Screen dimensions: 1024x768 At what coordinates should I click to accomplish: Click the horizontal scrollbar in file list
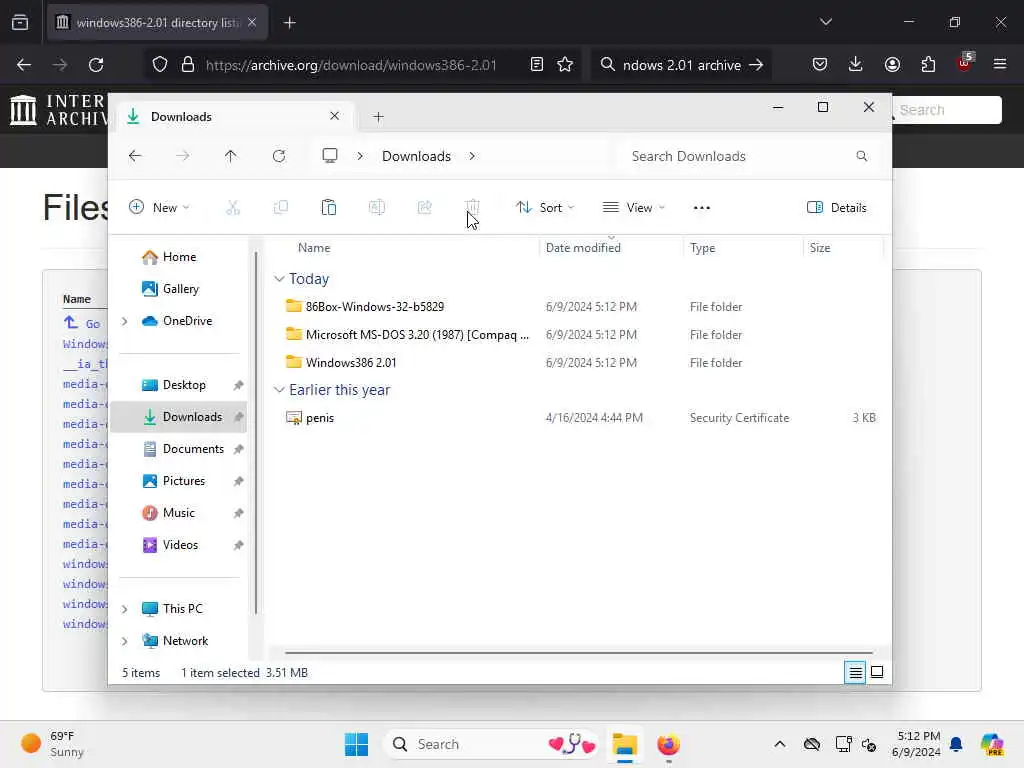[579, 652]
